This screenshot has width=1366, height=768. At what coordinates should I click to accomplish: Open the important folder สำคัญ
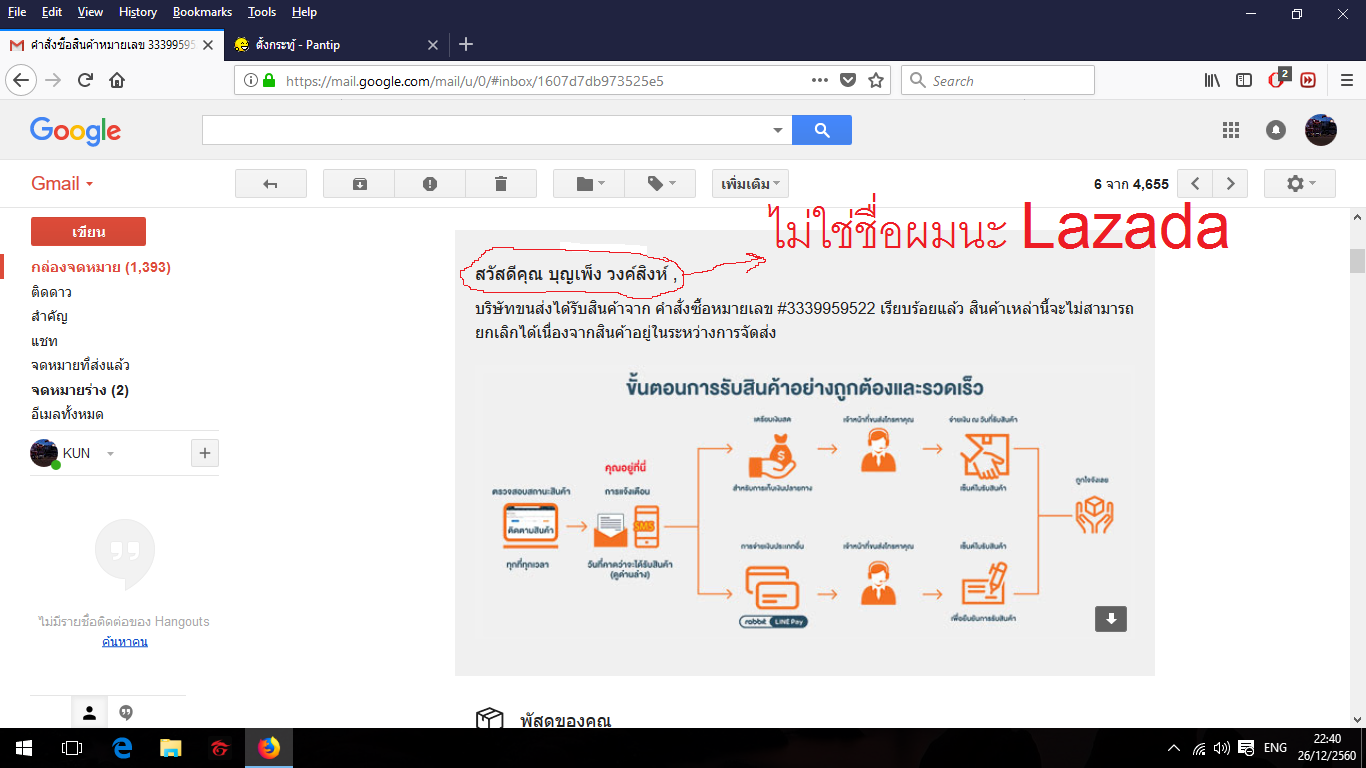pyautogui.click(x=49, y=316)
